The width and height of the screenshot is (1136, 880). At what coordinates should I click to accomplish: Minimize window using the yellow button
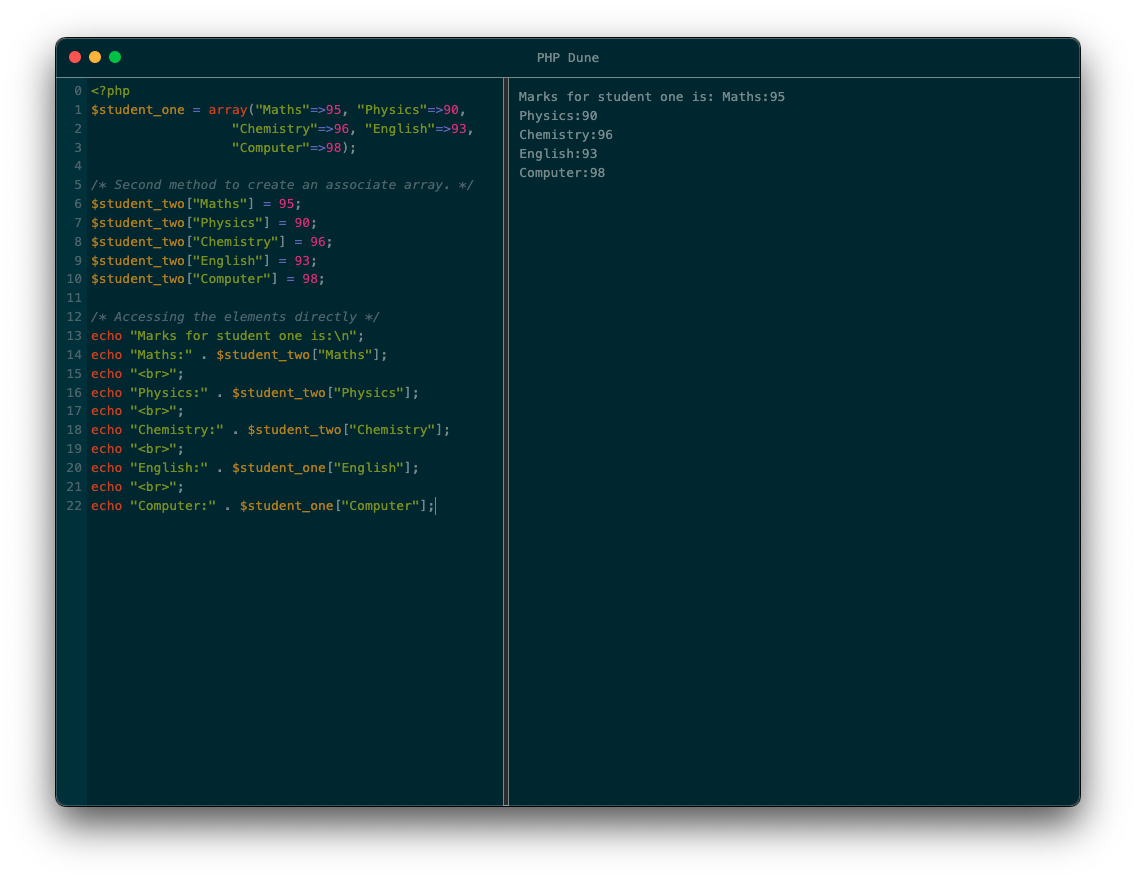[95, 57]
